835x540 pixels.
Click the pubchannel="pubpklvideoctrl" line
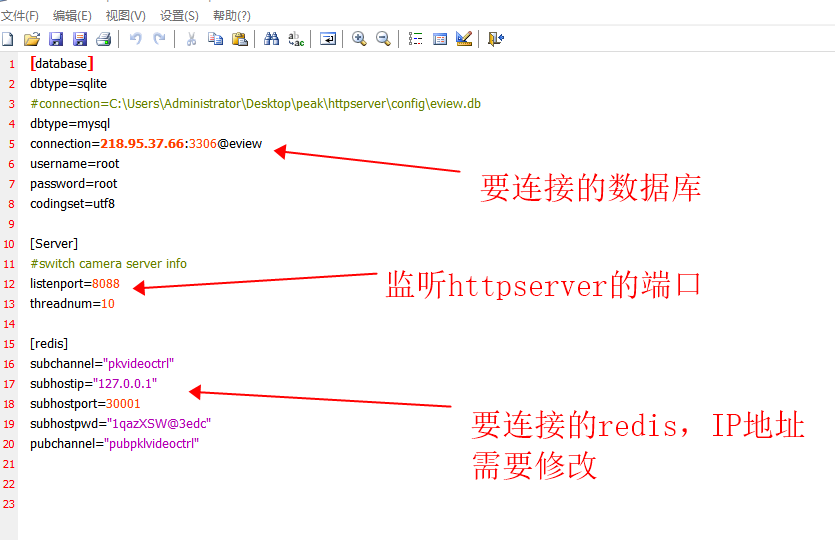pyautogui.click(x=114, y=444)
